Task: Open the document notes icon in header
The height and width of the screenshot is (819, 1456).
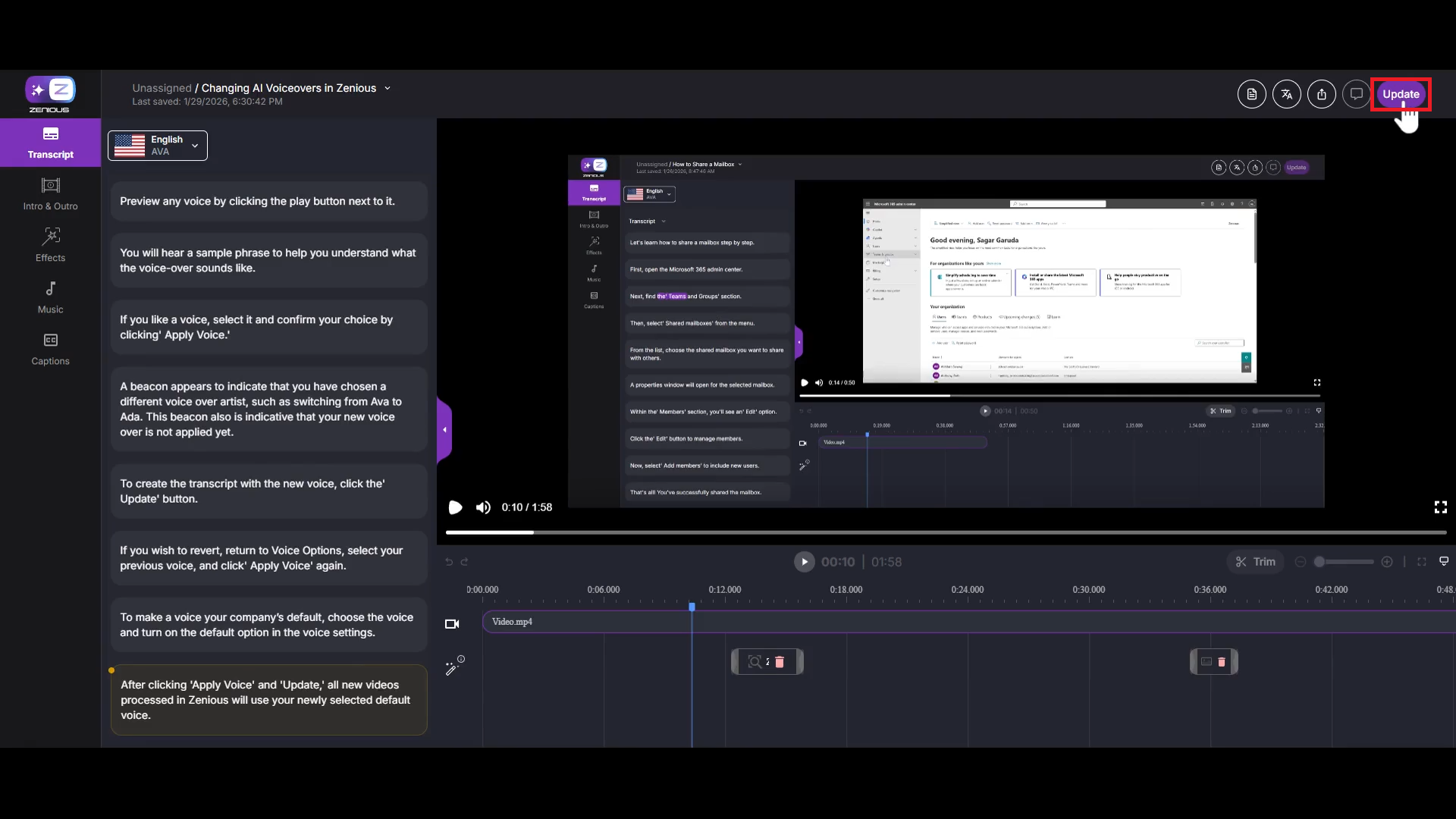Action: pyautogui.click(x=1252, y=94)
